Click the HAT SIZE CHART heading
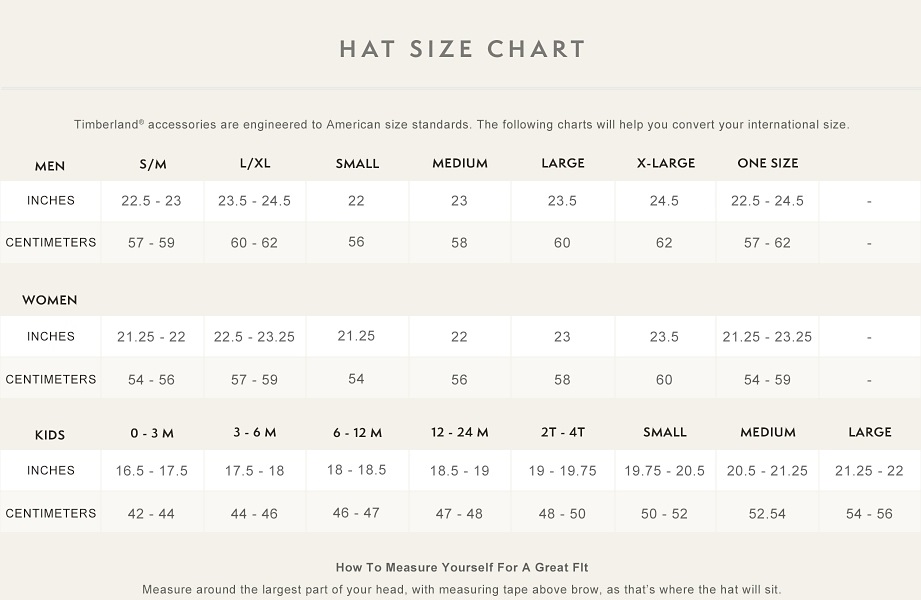921x600 pixels. tap(462, 49)
